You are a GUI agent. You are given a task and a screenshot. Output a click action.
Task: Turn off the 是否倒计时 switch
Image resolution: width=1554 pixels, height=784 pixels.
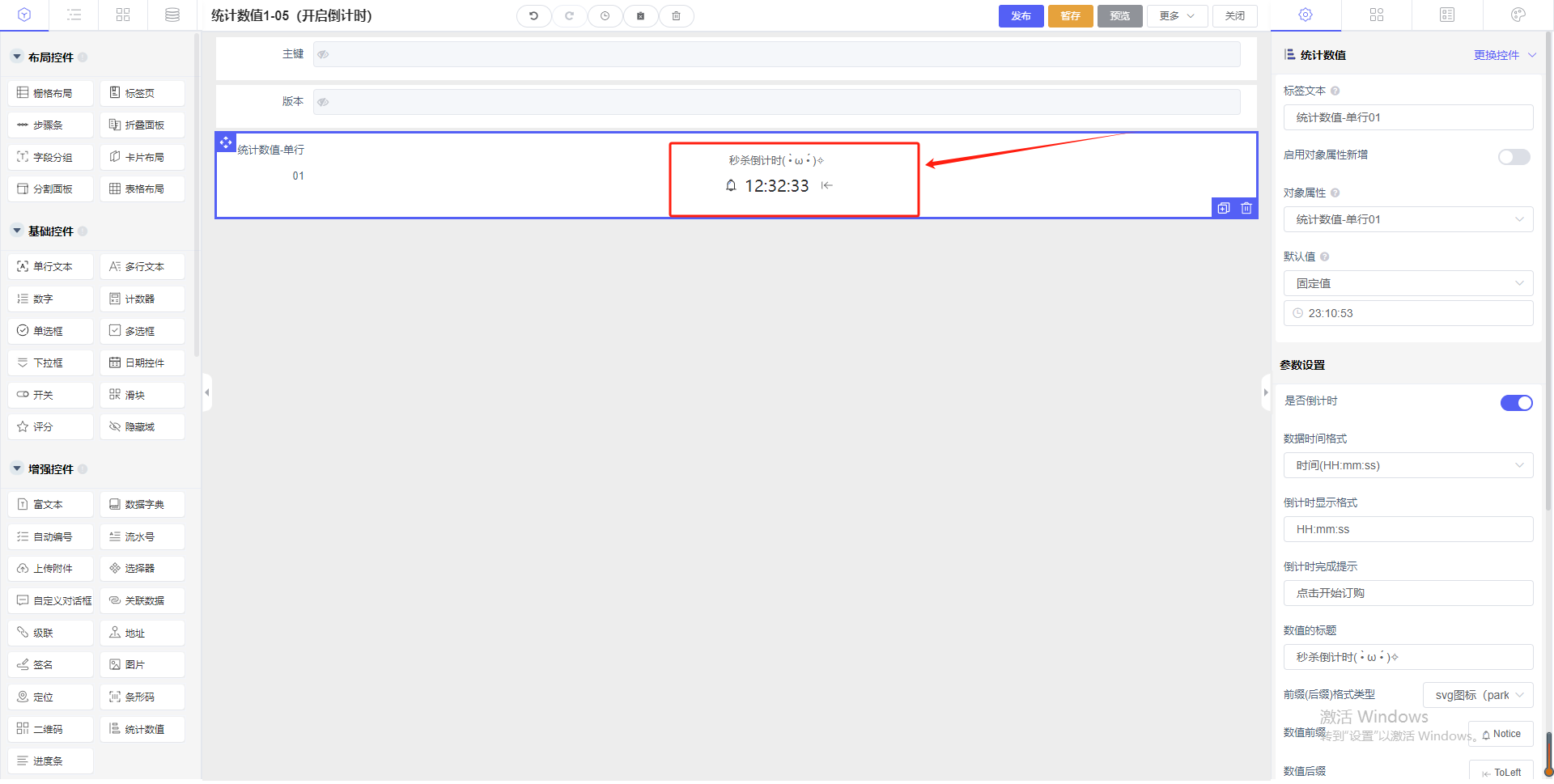[x=1516, y=403]
